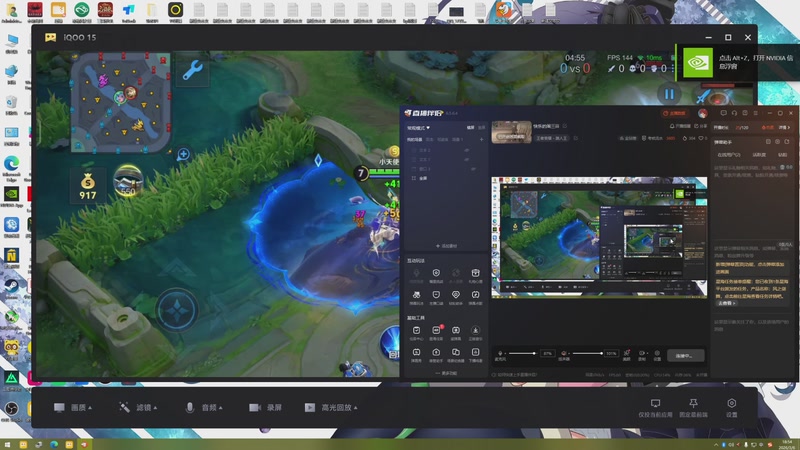Adjust the speaker volume slider
The height and width of the screenshot is (450, 800).
tap(587, 353)
